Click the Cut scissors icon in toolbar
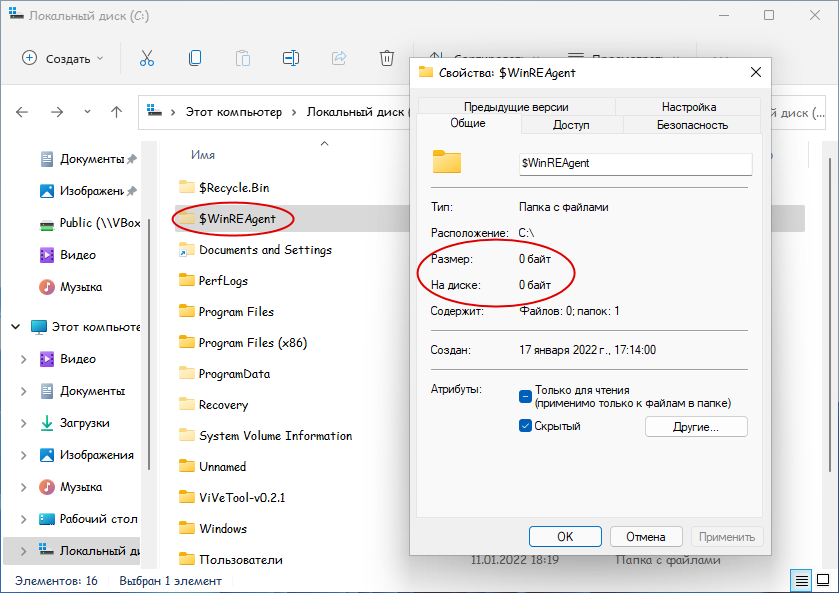839x593 pixels. point(147,58)
